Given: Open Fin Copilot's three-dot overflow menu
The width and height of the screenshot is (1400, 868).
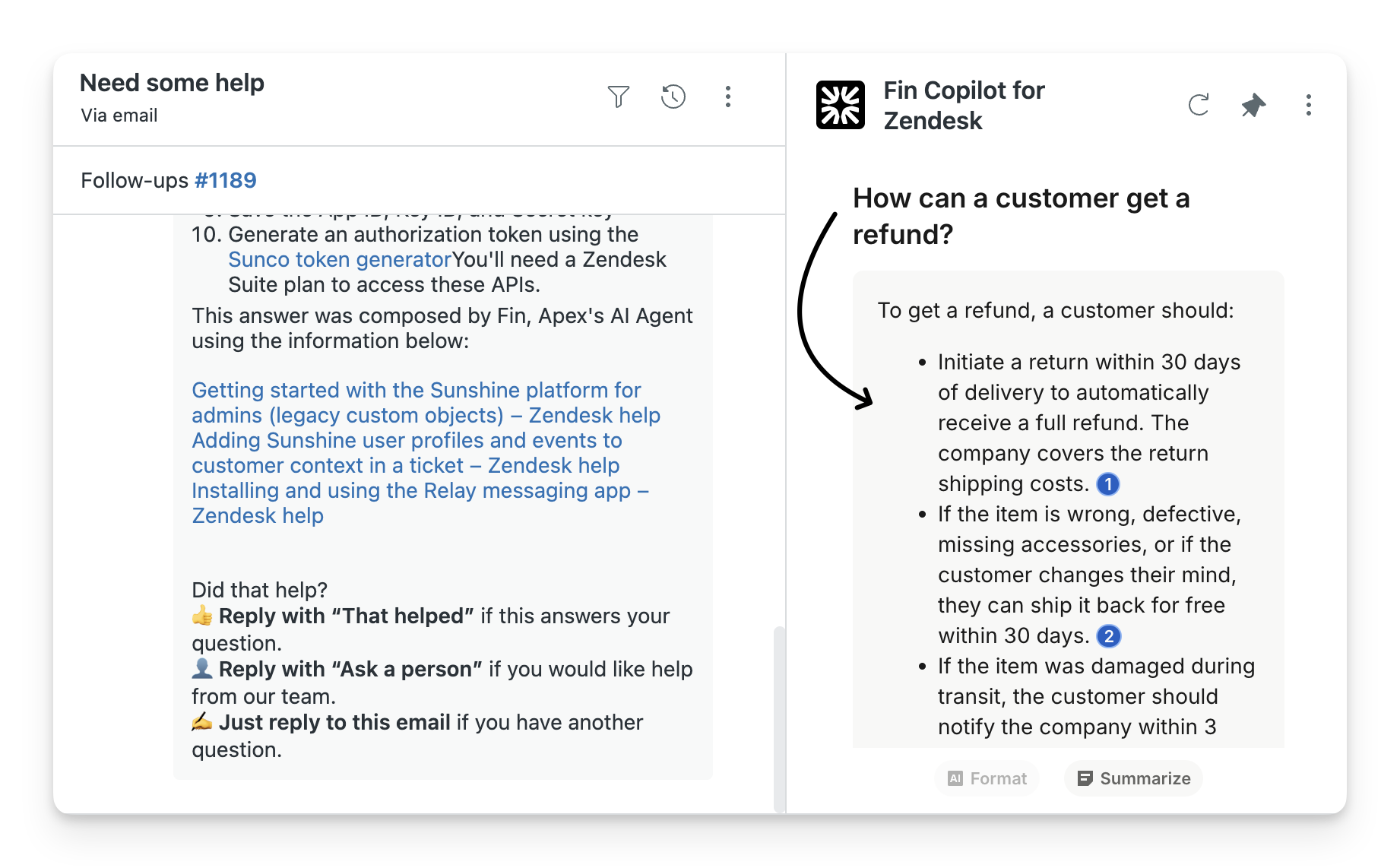Looking at the screenshot, I should pos(1308,105).
